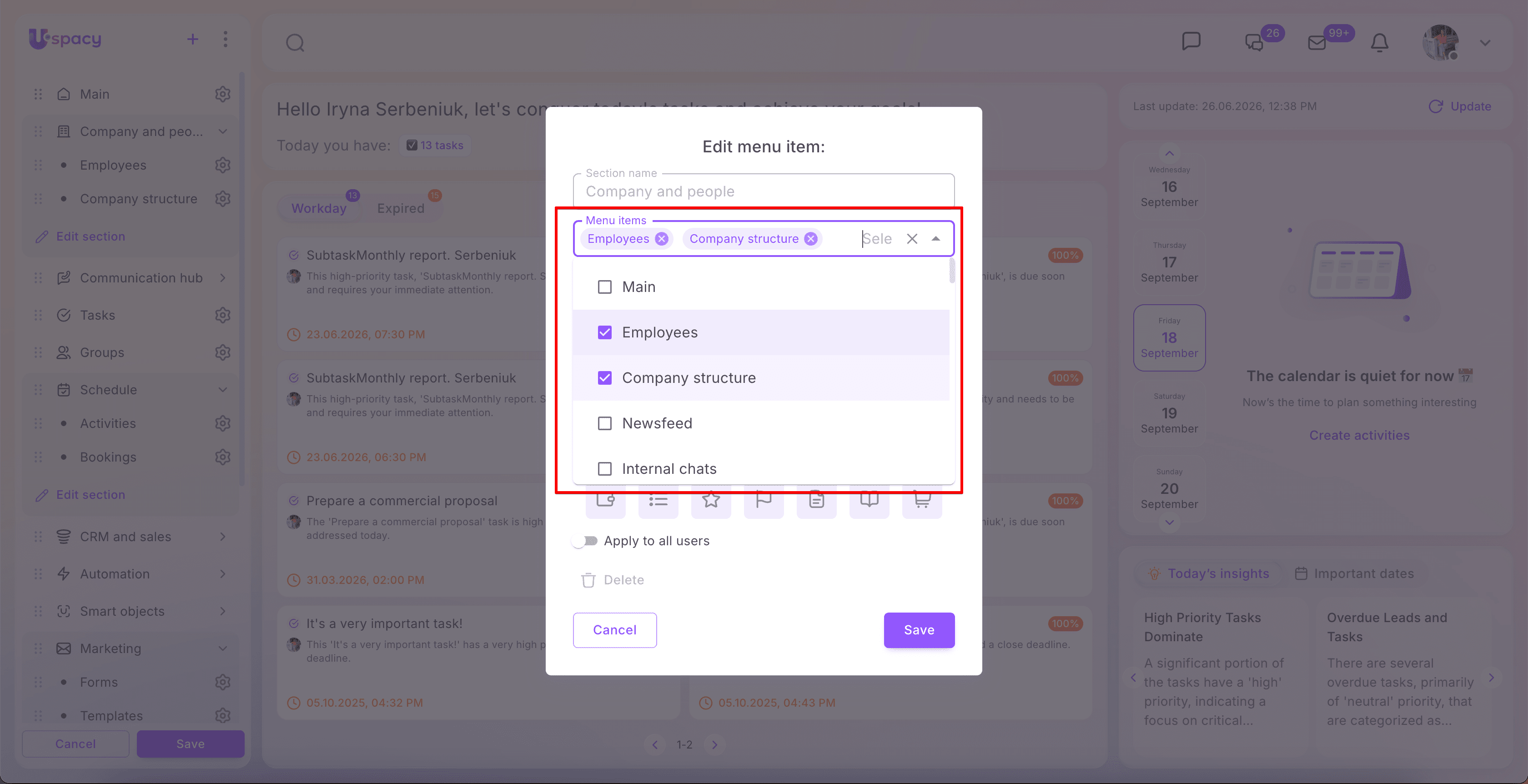This screenshot has height=784, width=1528.
Task: Grab the drag handle beside Tasks
Action: [38, 315]
